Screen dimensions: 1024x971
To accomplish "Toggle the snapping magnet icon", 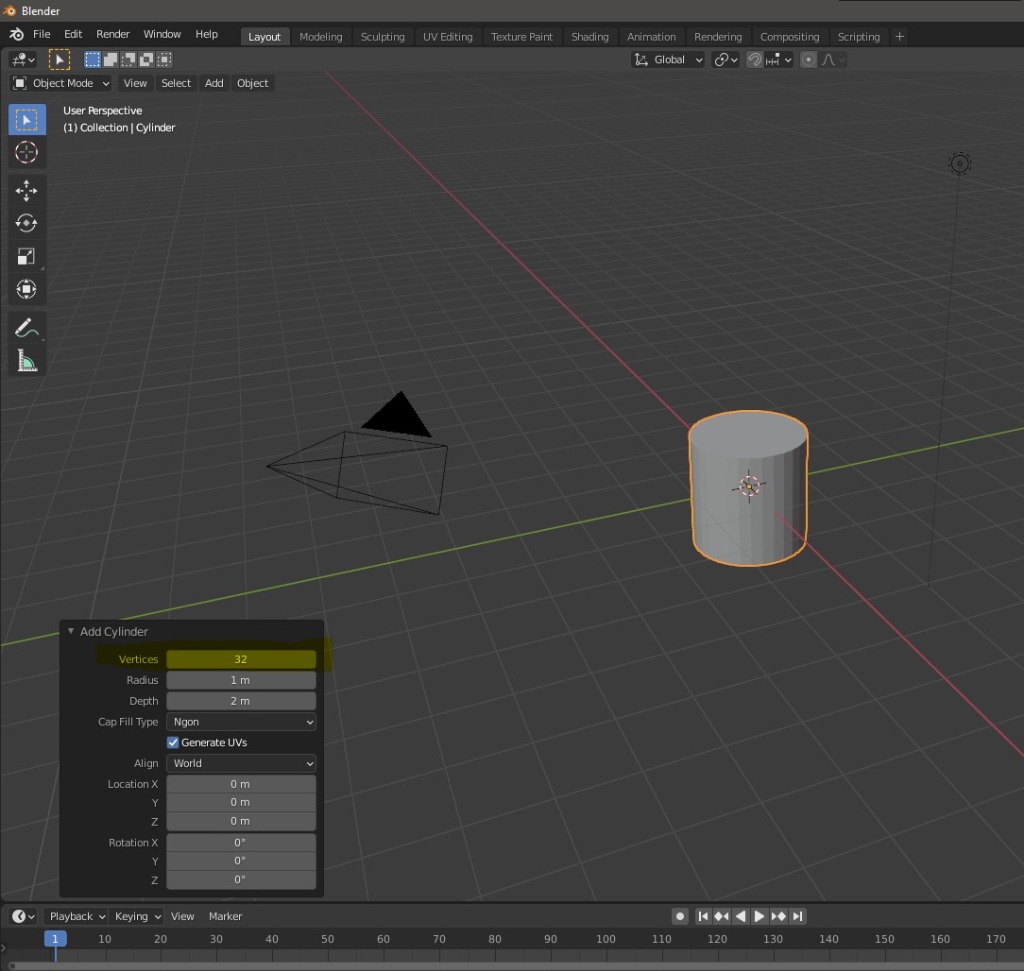I will tap(755, 60).
